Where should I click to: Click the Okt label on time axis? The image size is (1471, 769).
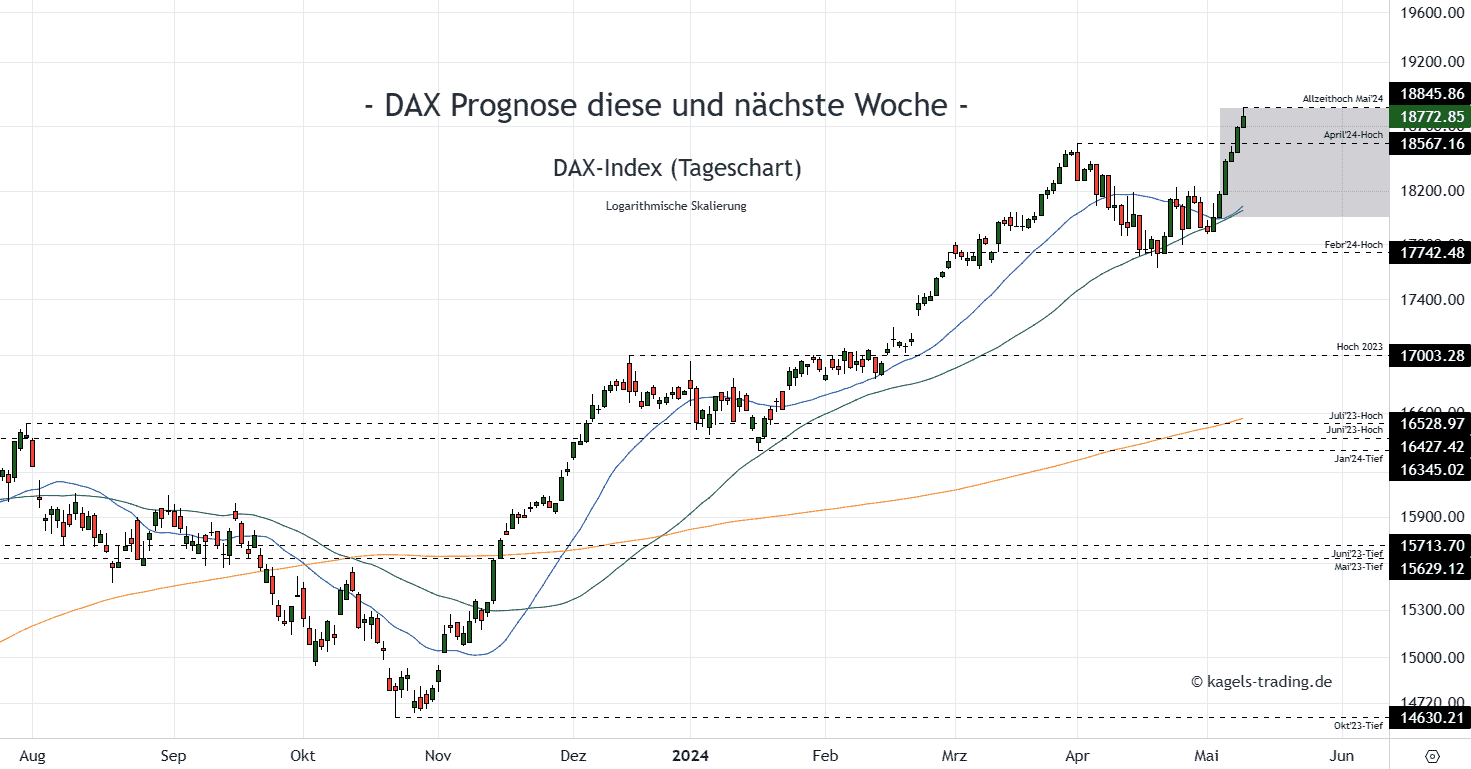[302, 756]
